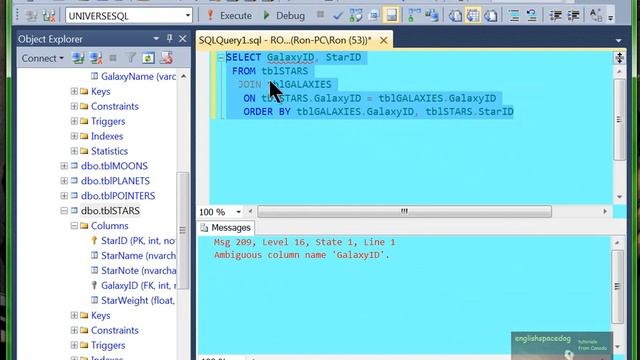Click the 'JOIN tblGALAXIES' code line
This screenshot has height=360, width=640.
click(x=285, y=84)
